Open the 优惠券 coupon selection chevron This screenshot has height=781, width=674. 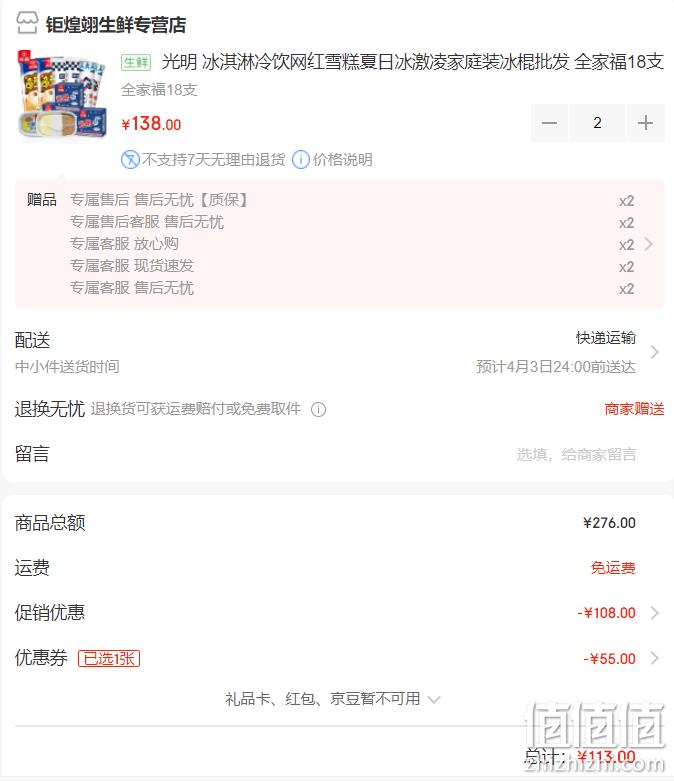[x=655, y=658]
